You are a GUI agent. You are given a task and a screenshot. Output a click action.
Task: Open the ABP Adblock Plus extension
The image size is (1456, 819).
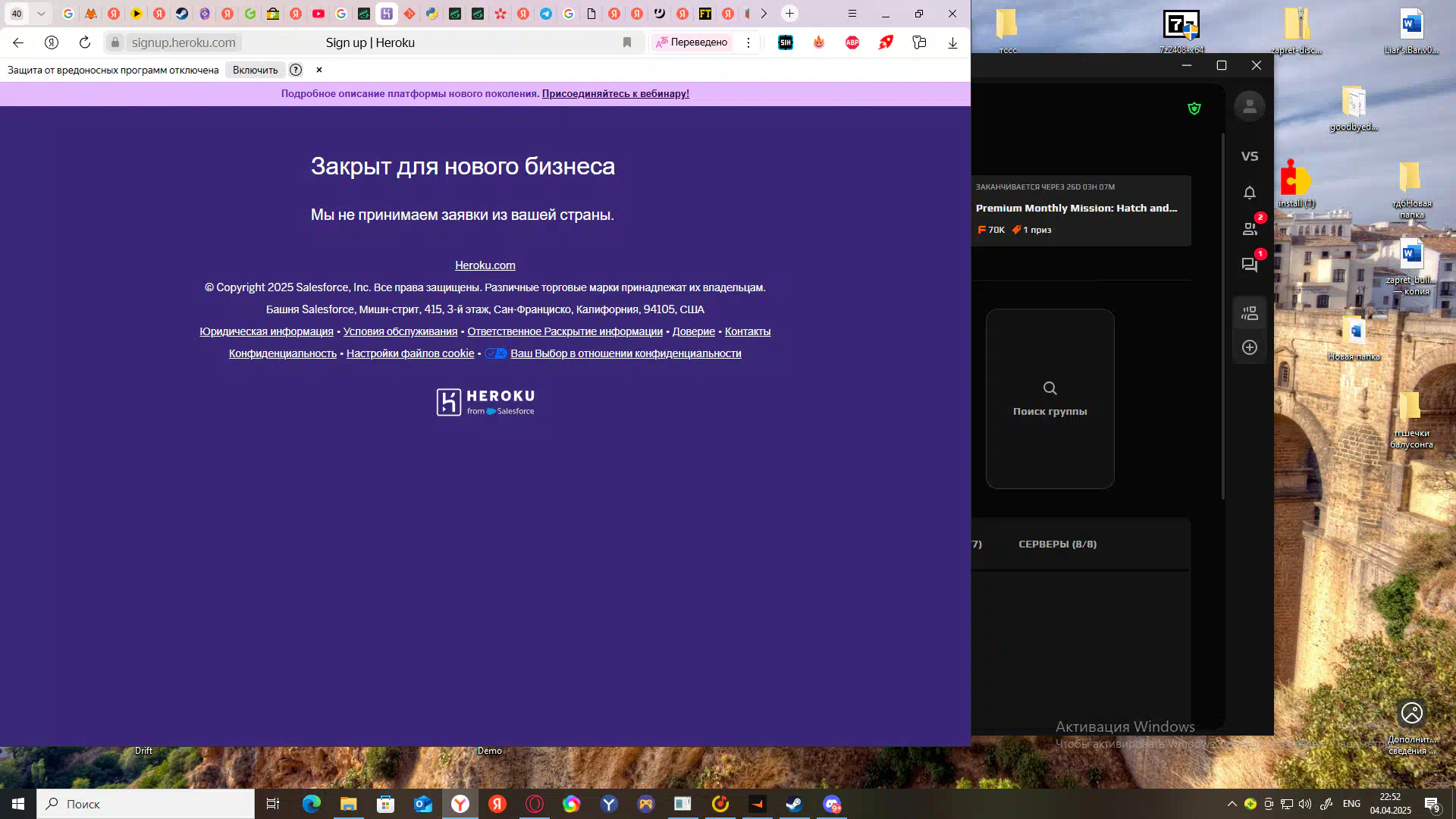(x=852, y=42)
